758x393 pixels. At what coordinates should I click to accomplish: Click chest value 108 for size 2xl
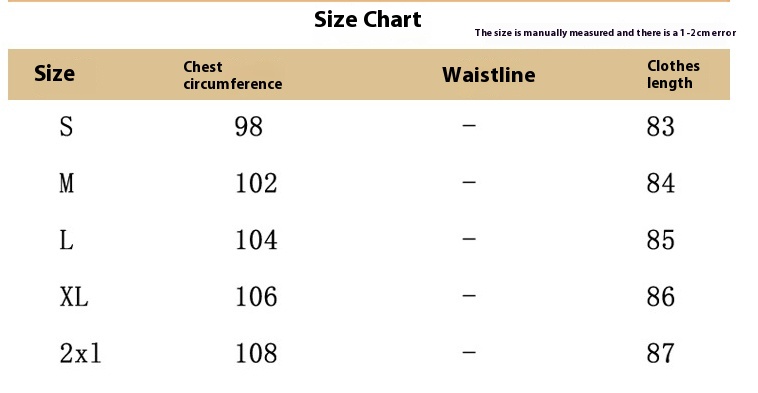click(256, 353)
